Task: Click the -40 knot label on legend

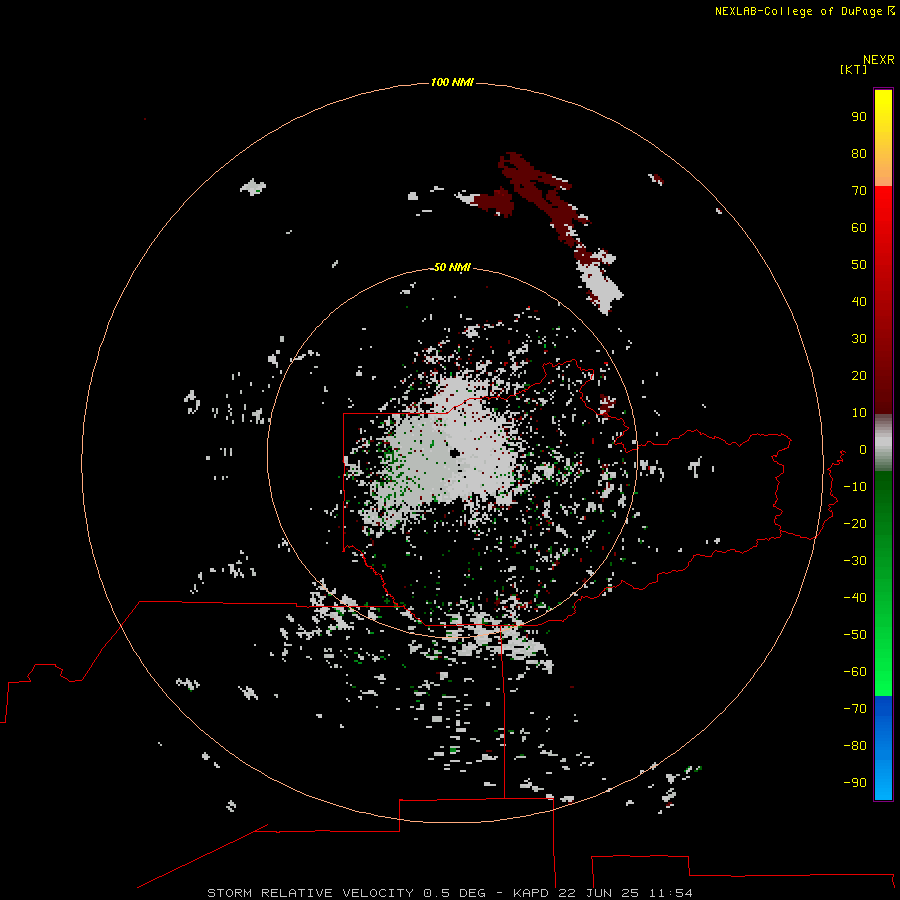Action: click(x=855, y=598)
